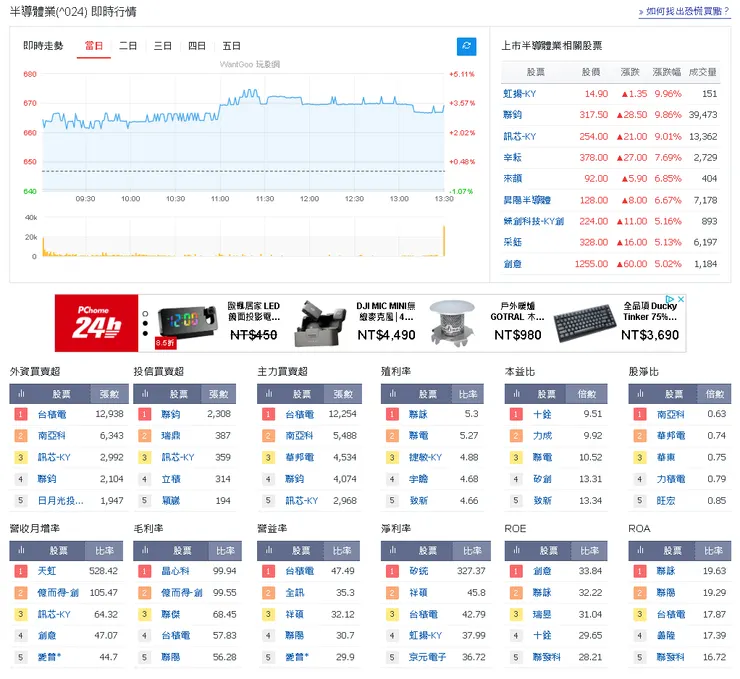Open 虹揚-KY stock in related stocks list
The height and width of the screenshot is (679, 740).
(519, 94)
